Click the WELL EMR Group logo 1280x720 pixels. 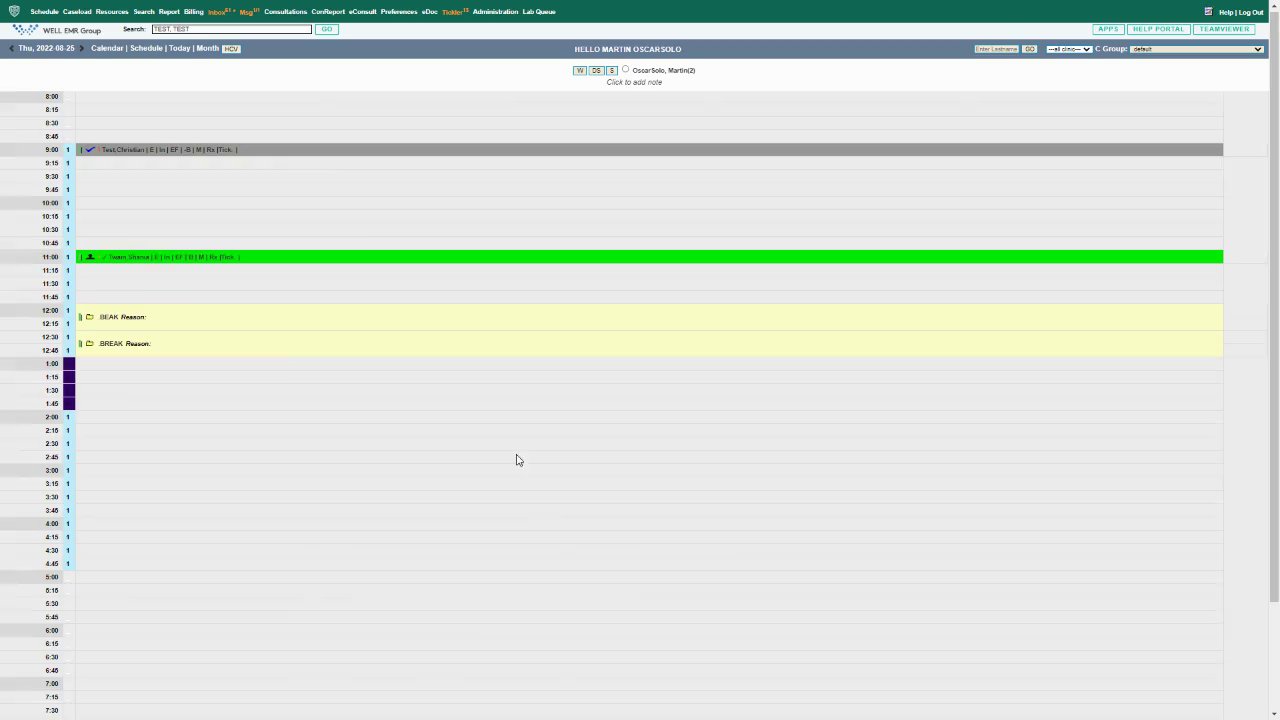tap(57, 30)
